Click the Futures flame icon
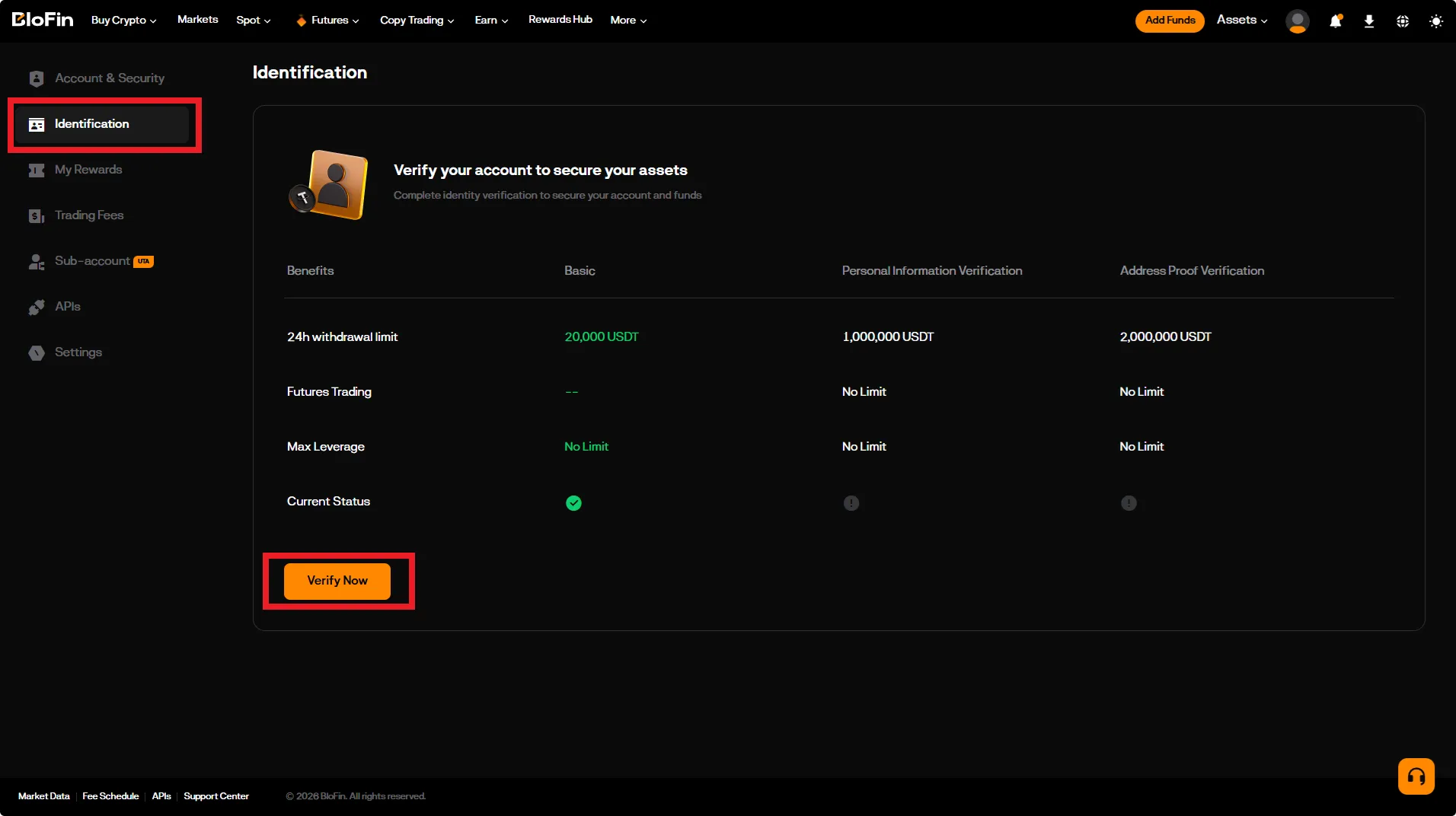 tap(302, 21)
